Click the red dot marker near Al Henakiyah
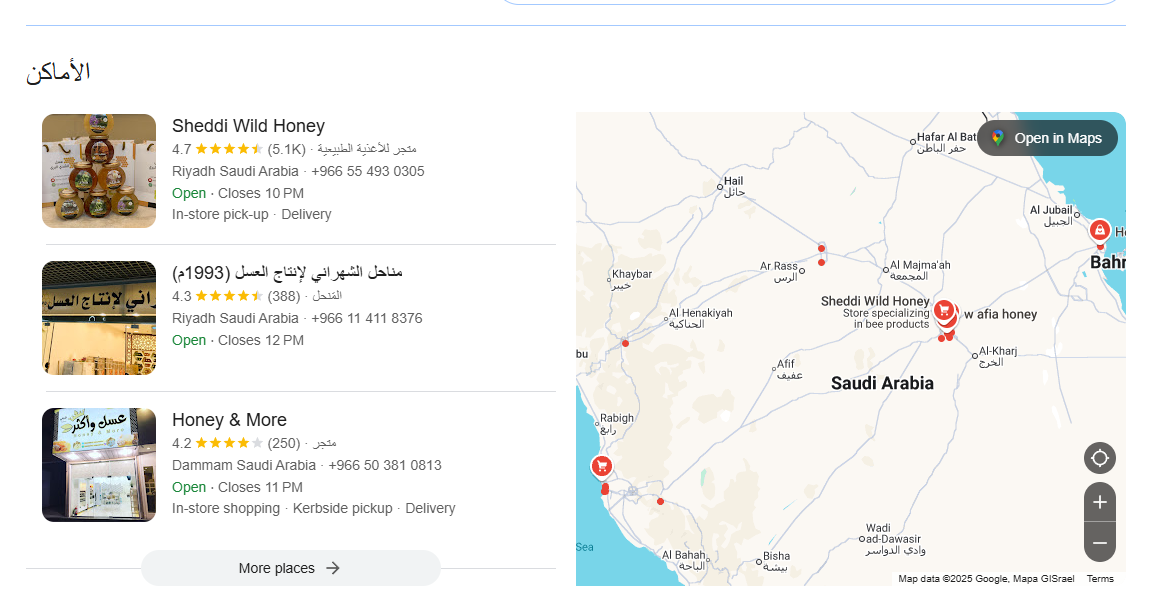 (625, 343)
